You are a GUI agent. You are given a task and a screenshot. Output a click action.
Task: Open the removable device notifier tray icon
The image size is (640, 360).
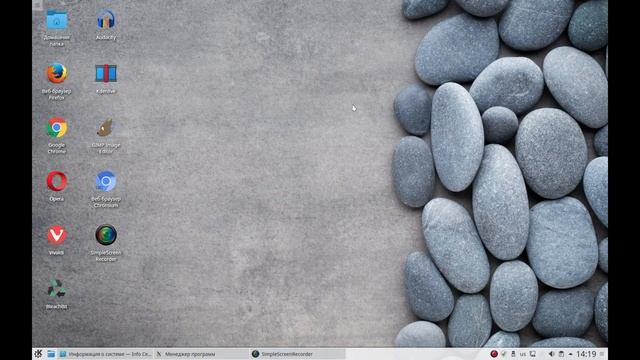click(x=513, y=354)
